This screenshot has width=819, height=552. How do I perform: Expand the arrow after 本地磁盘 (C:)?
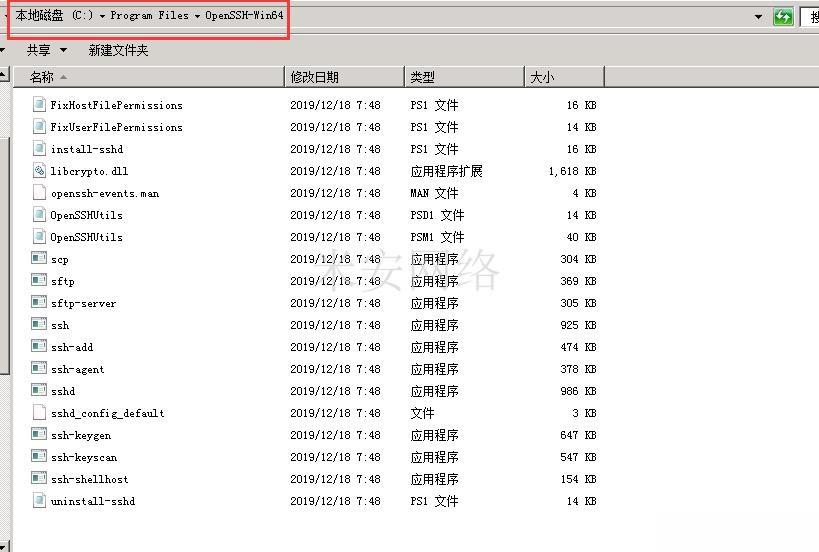coord(102,16)
